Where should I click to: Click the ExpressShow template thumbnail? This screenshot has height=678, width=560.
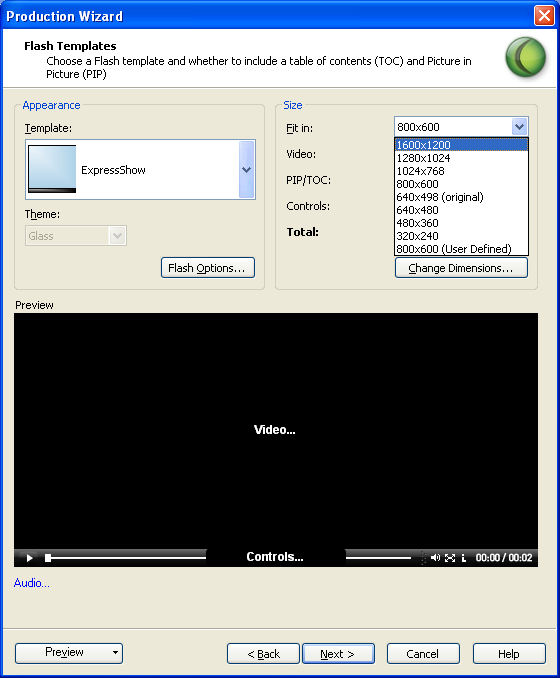coord(52,169)
